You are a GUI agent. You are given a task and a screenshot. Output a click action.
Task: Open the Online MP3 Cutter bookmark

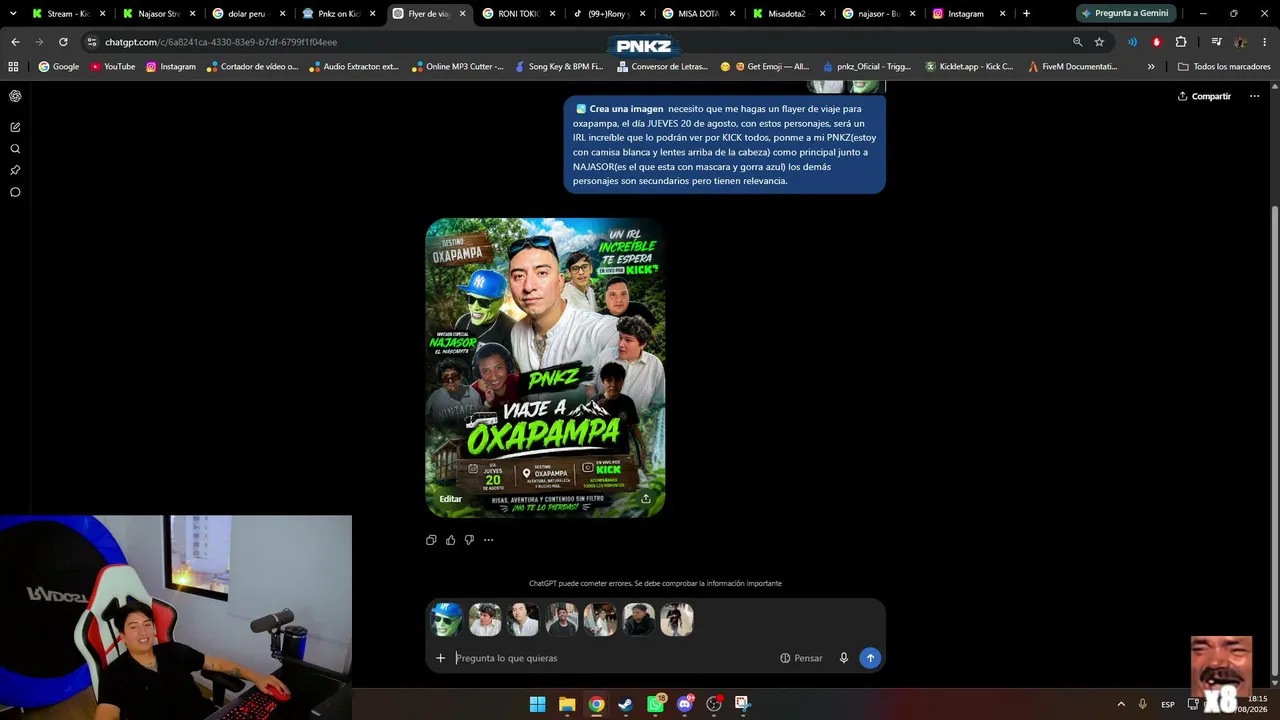(457, 67)
